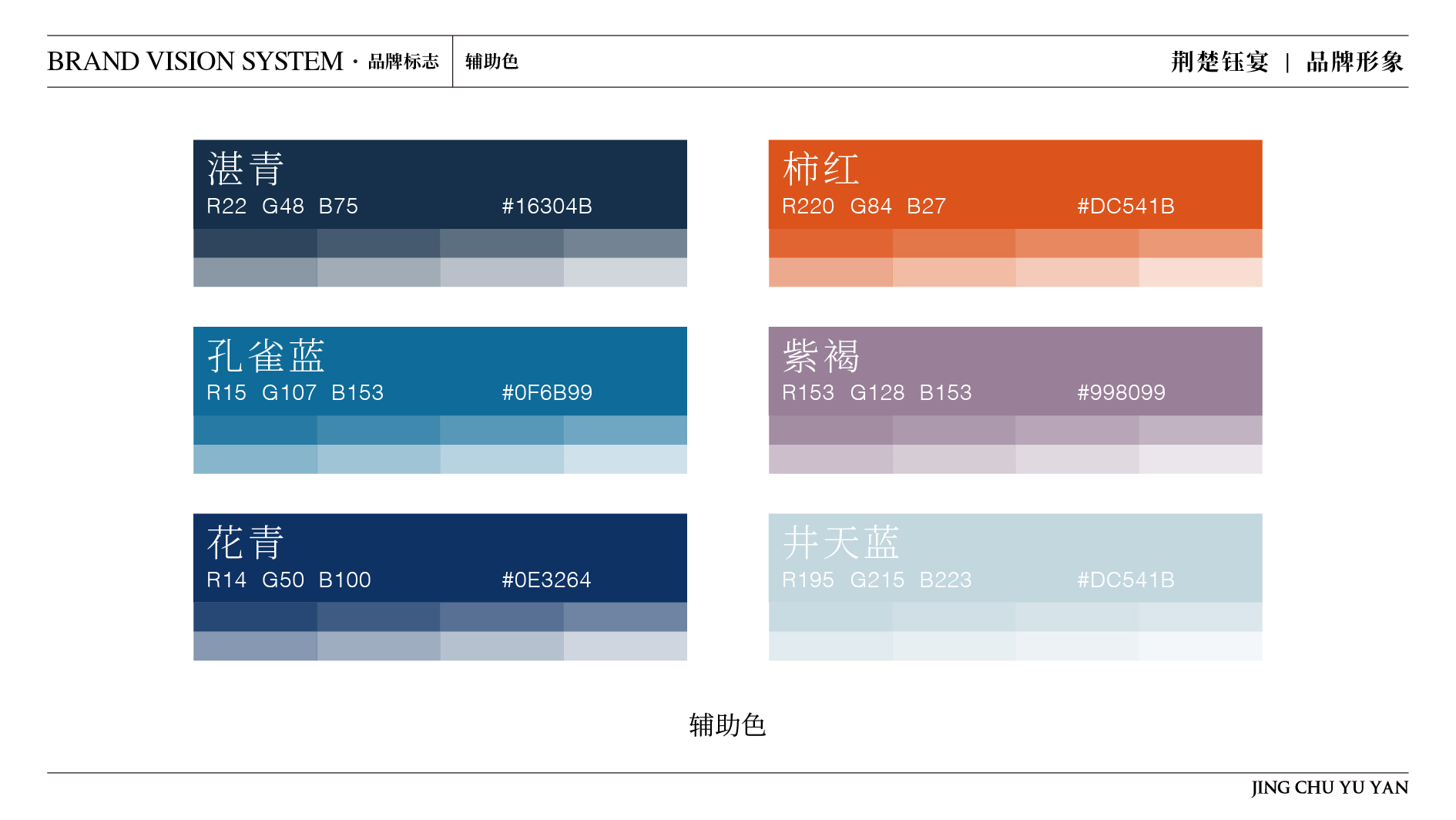The image size is (1456, 820).
Task: Click the 紫褐 purple-brown color block
Action: pyautogui.click(x=1015, y=371)
